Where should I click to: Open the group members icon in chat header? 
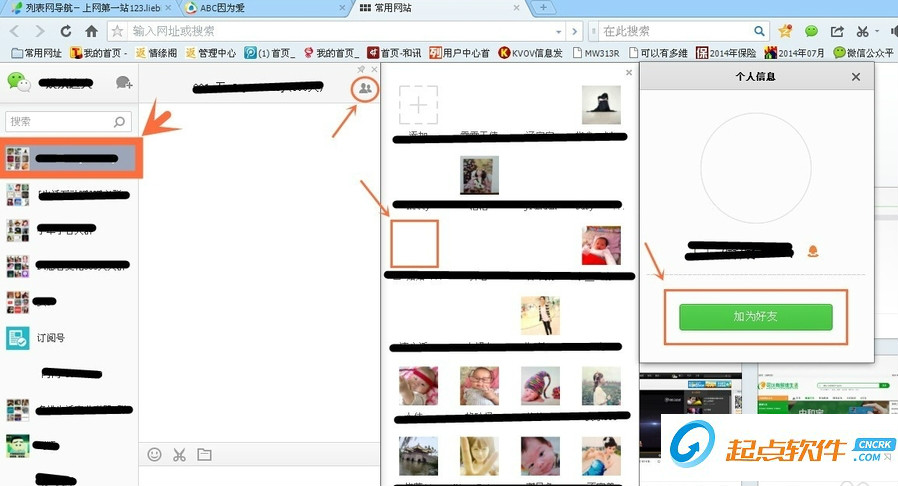coord(365,88)
